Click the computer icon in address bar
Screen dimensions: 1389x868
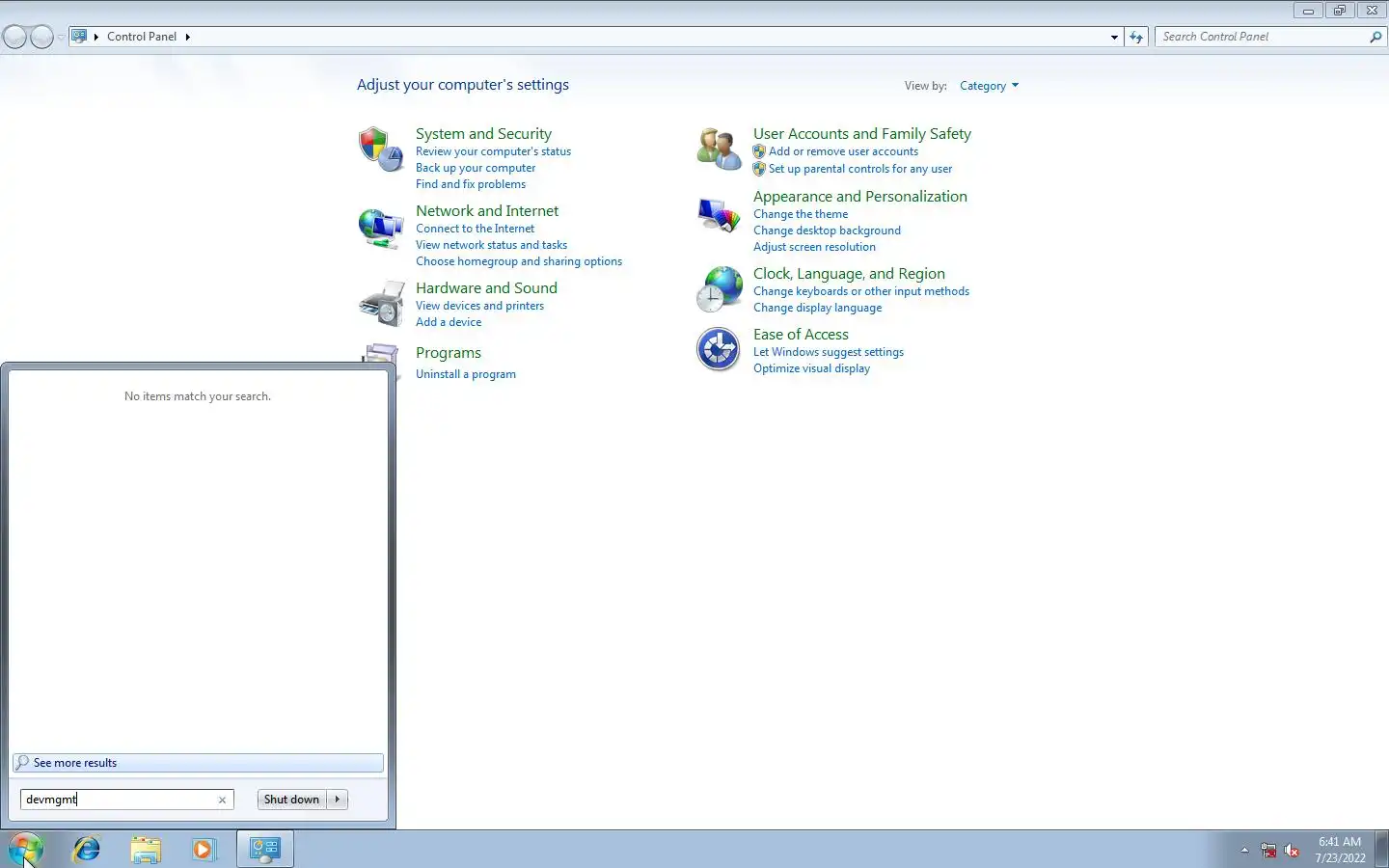click(x=79, y=37)
